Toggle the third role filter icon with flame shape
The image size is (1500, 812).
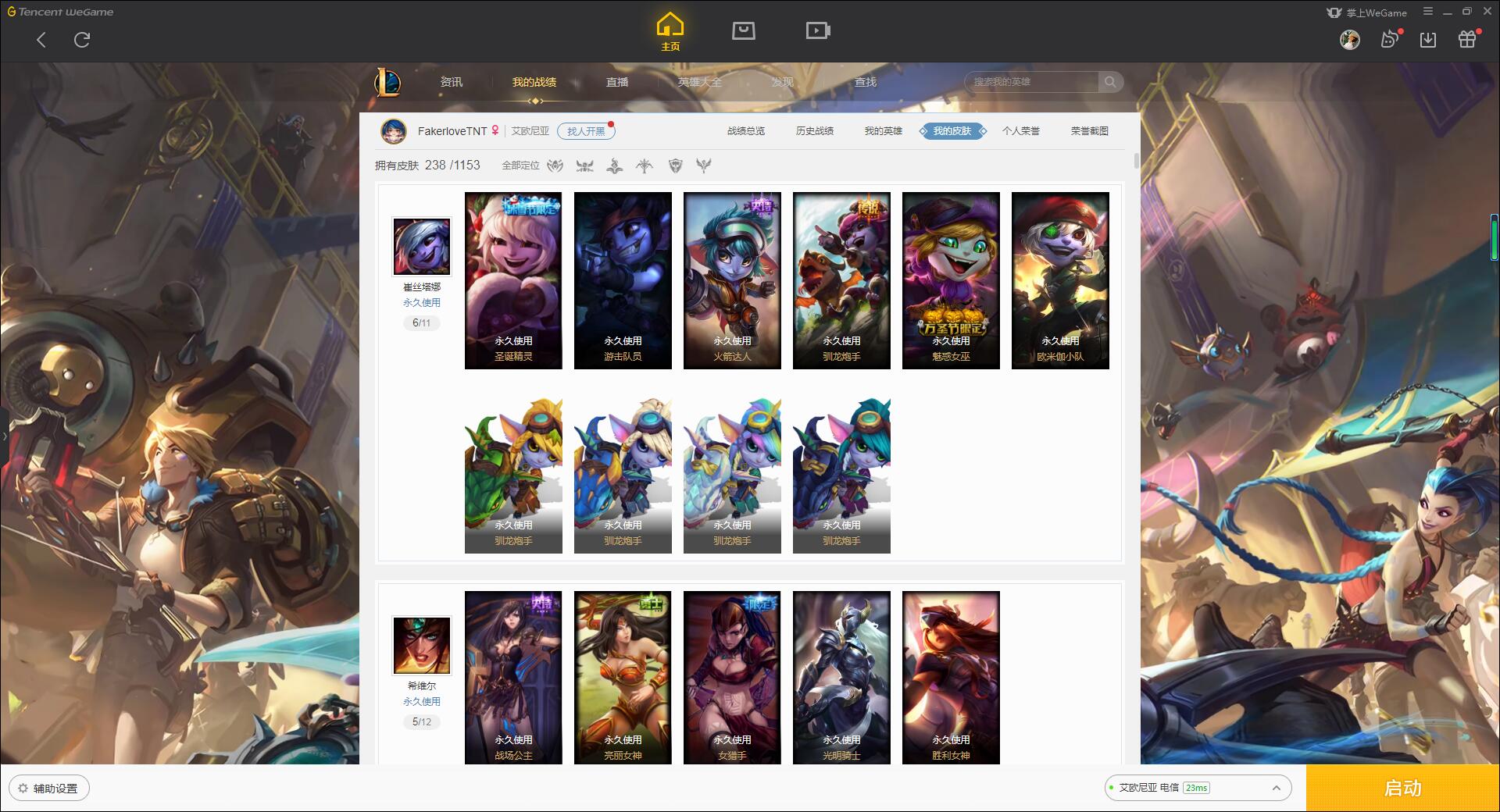coord(615,166)
